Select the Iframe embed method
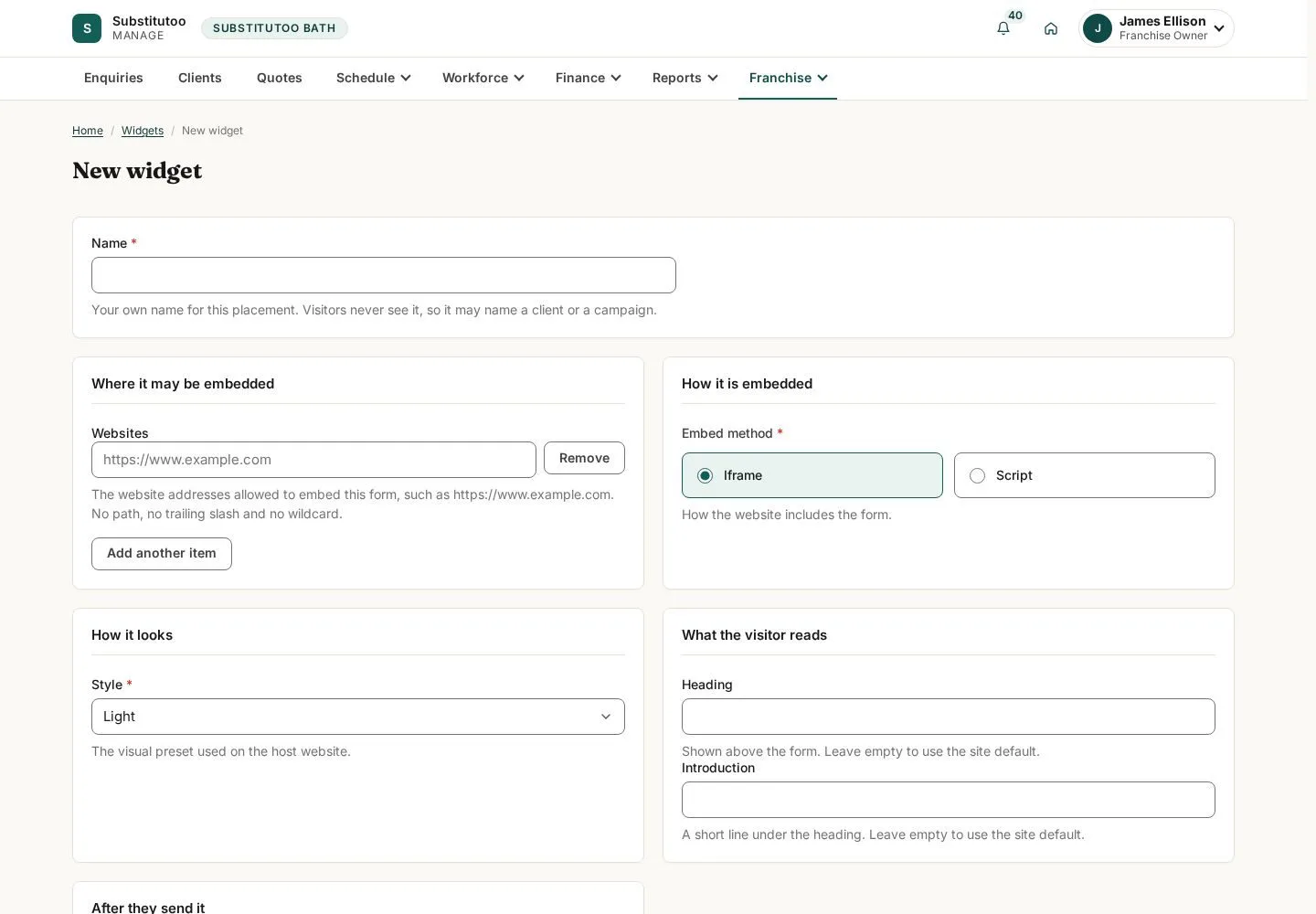Viewport: 1316px width, 914px height. [812, 475]
